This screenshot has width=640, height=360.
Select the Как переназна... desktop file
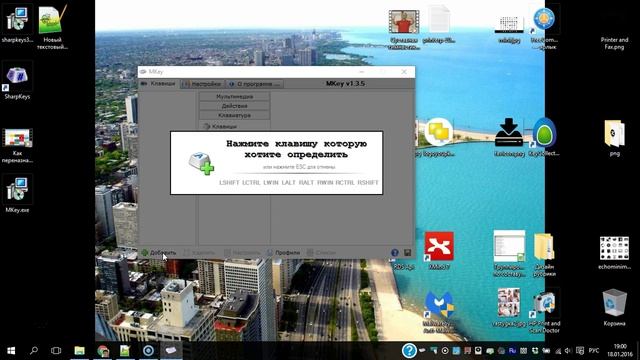tap(17, 145)
